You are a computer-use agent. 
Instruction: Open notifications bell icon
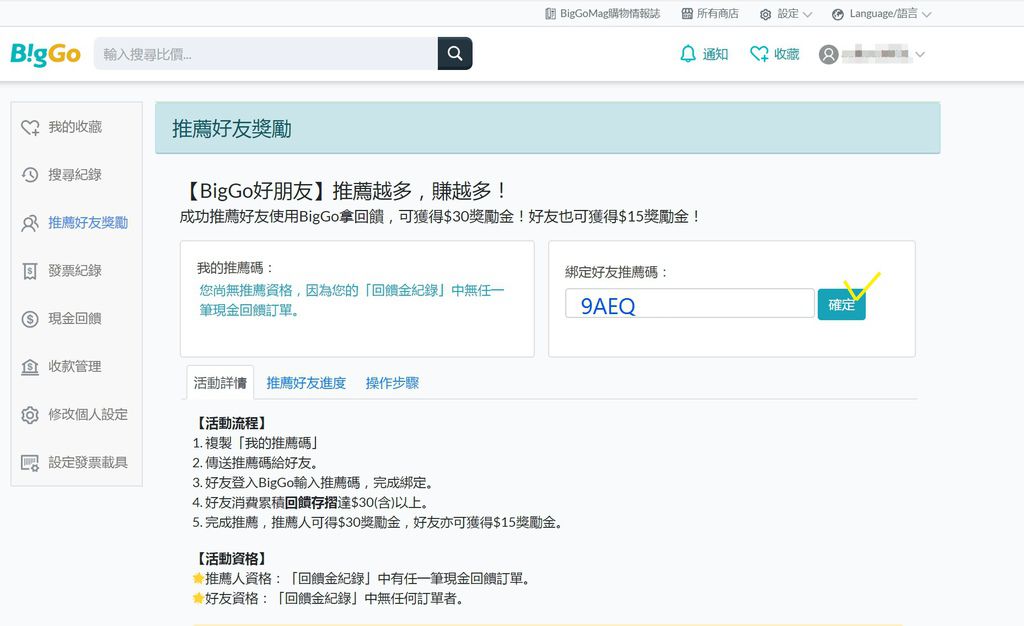[x=688, y=54]
